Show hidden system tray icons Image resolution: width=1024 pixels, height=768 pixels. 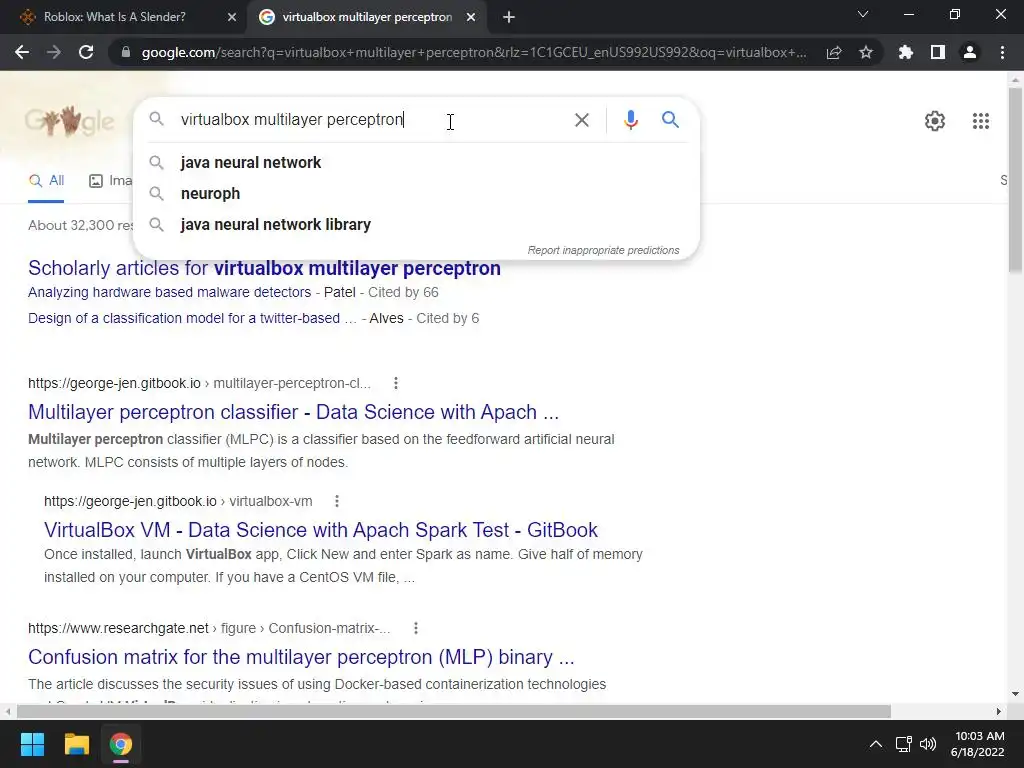(x=876, y=744)
